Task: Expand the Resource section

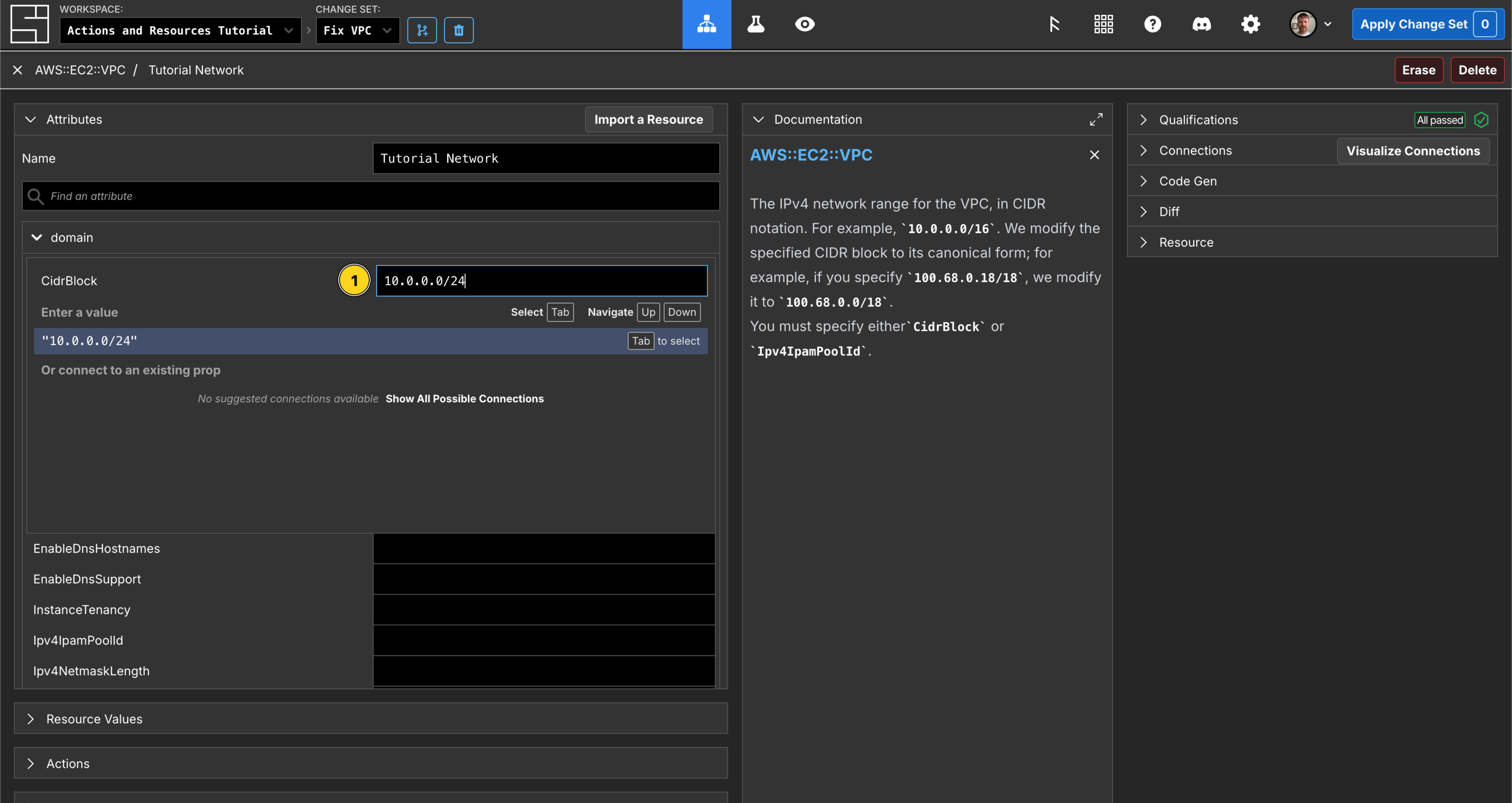Action: (1312, 242)
